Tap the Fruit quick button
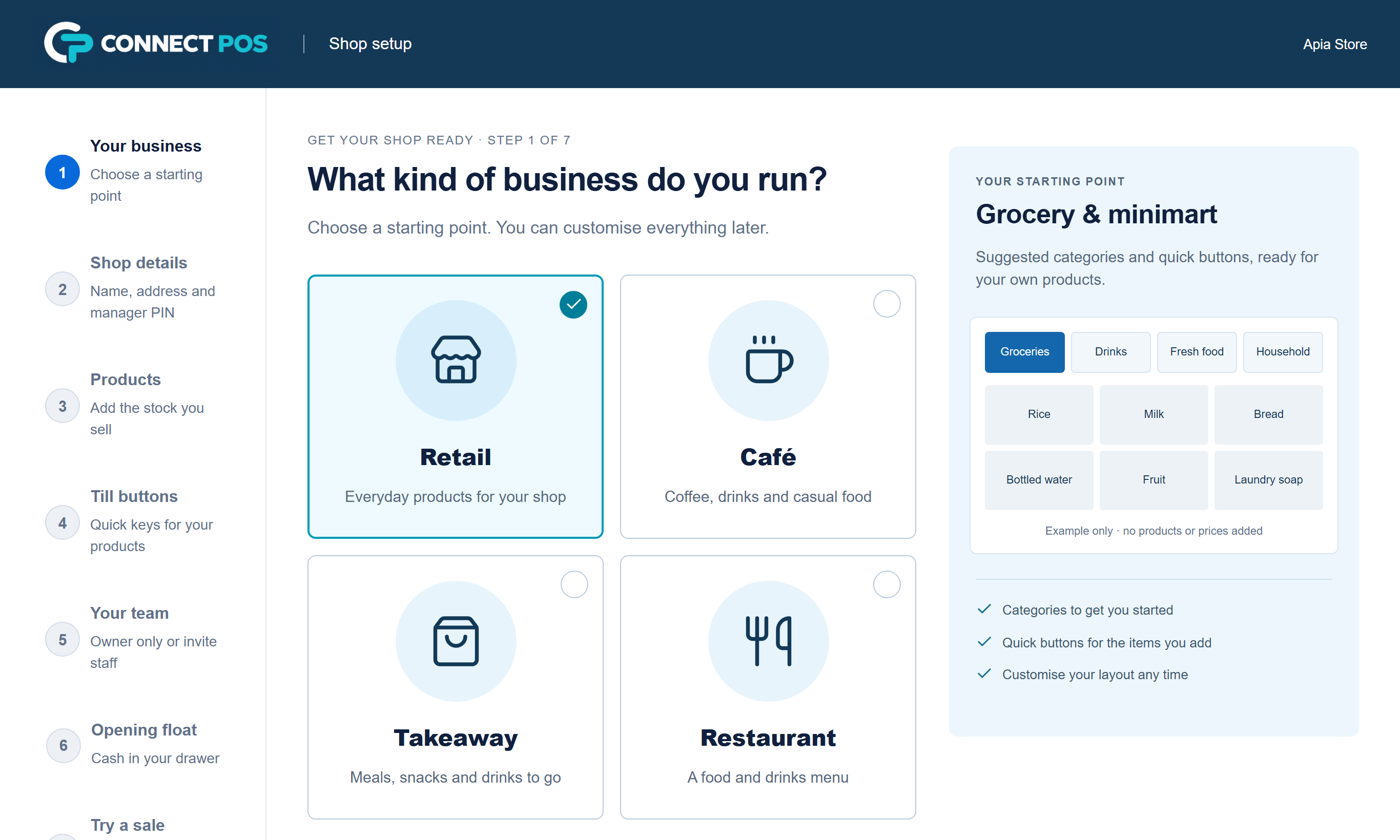This screenshot has height=840, width=1400. click(1154, 480)
